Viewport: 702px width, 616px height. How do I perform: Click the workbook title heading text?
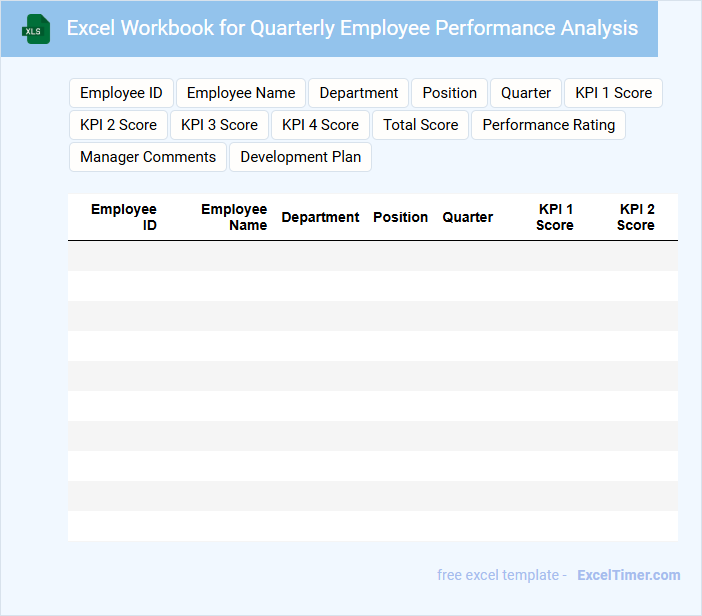352,28
